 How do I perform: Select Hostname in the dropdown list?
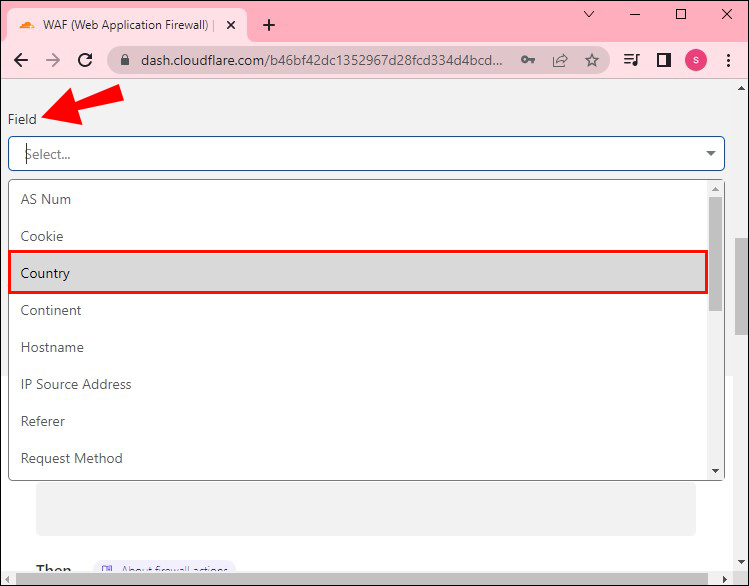click(x=52, y=347)
